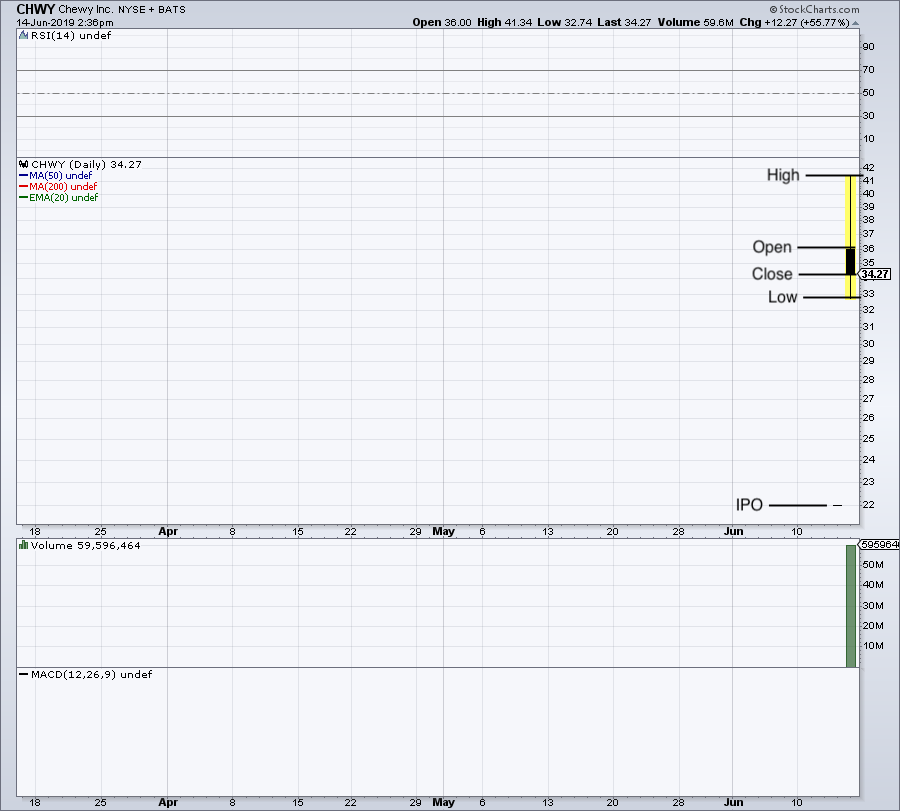Click the 42 tick on price axis
Viewport: 900px width, 811px height.
tap(868, 168)
